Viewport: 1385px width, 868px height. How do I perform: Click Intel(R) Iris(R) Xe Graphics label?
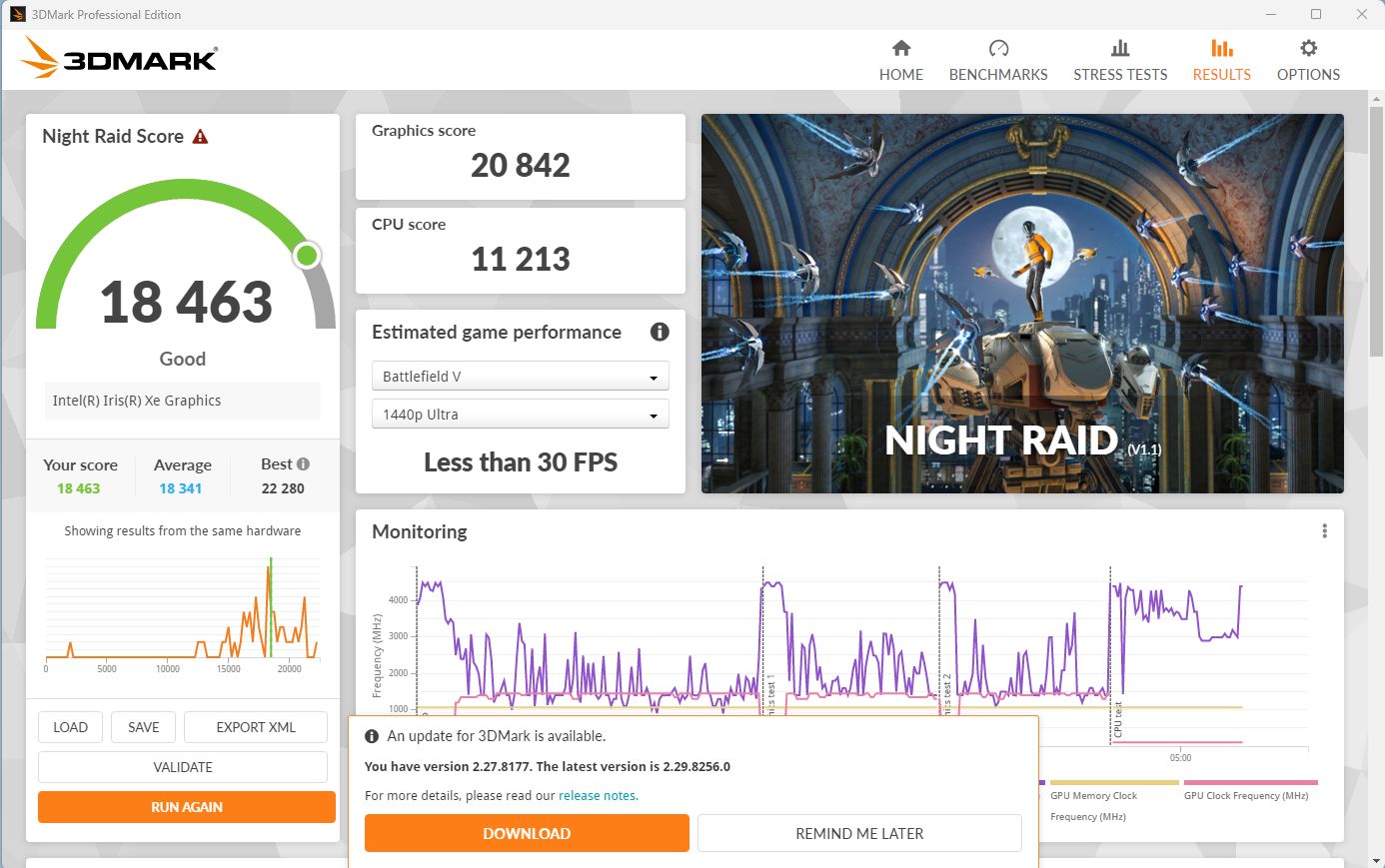tap(137, 401)
